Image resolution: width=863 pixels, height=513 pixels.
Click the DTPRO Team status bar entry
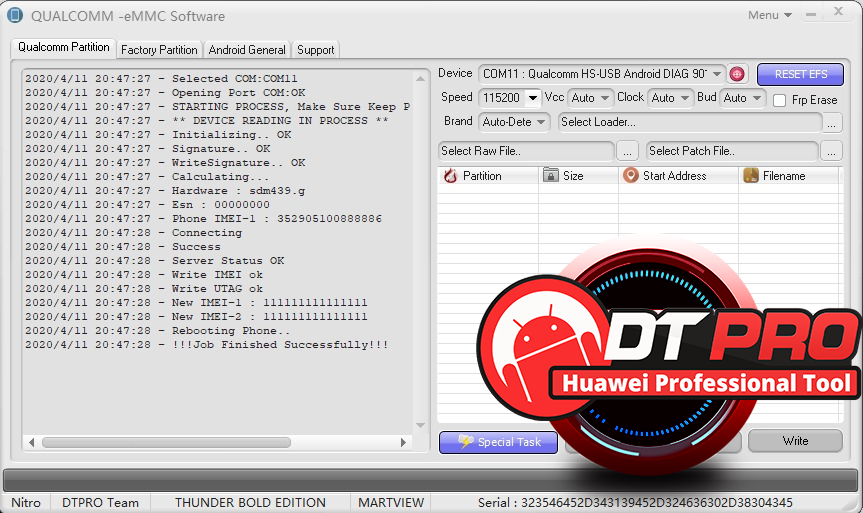coord(100,503)
